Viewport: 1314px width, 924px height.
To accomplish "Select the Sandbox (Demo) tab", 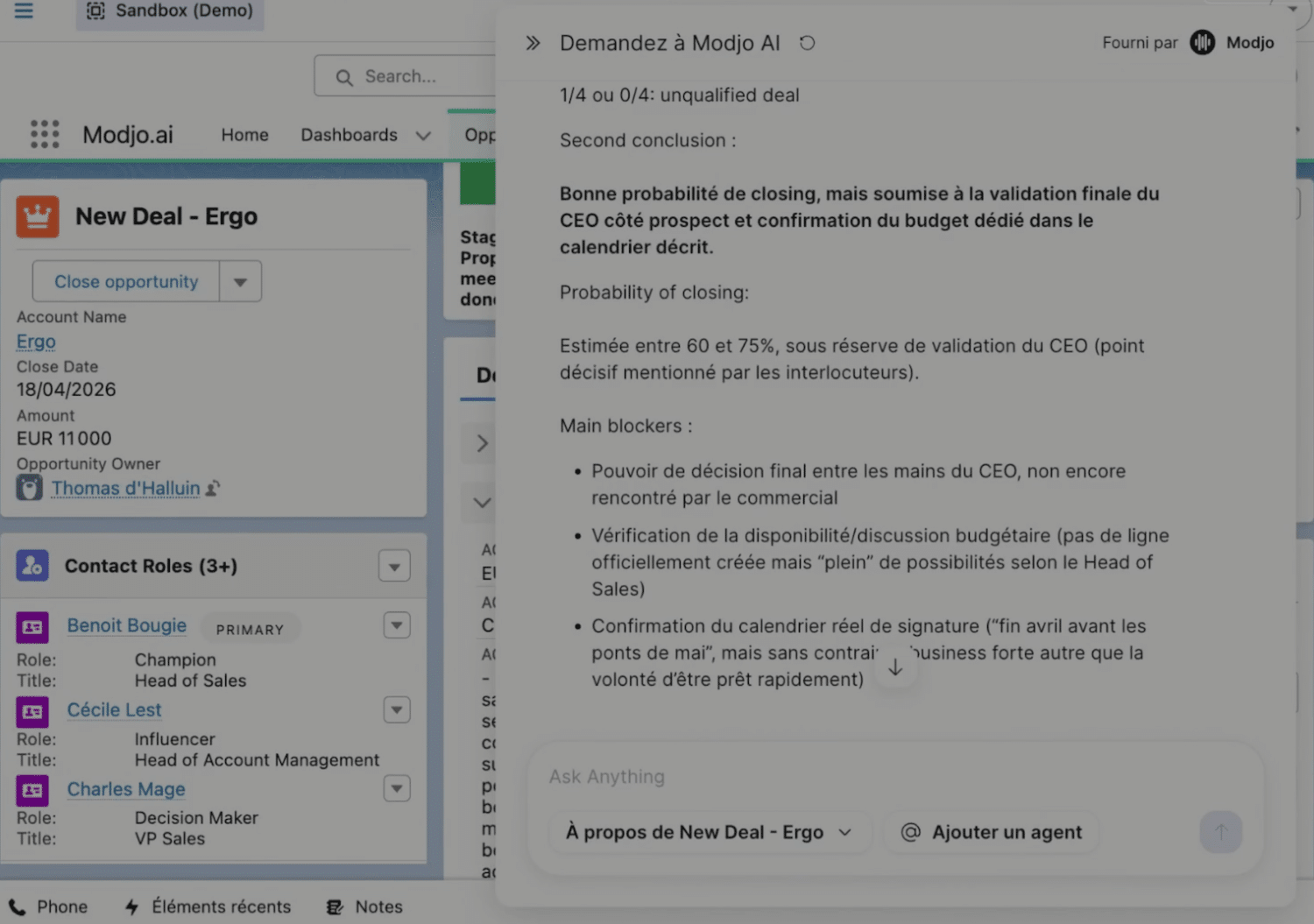I will [170, 11].
